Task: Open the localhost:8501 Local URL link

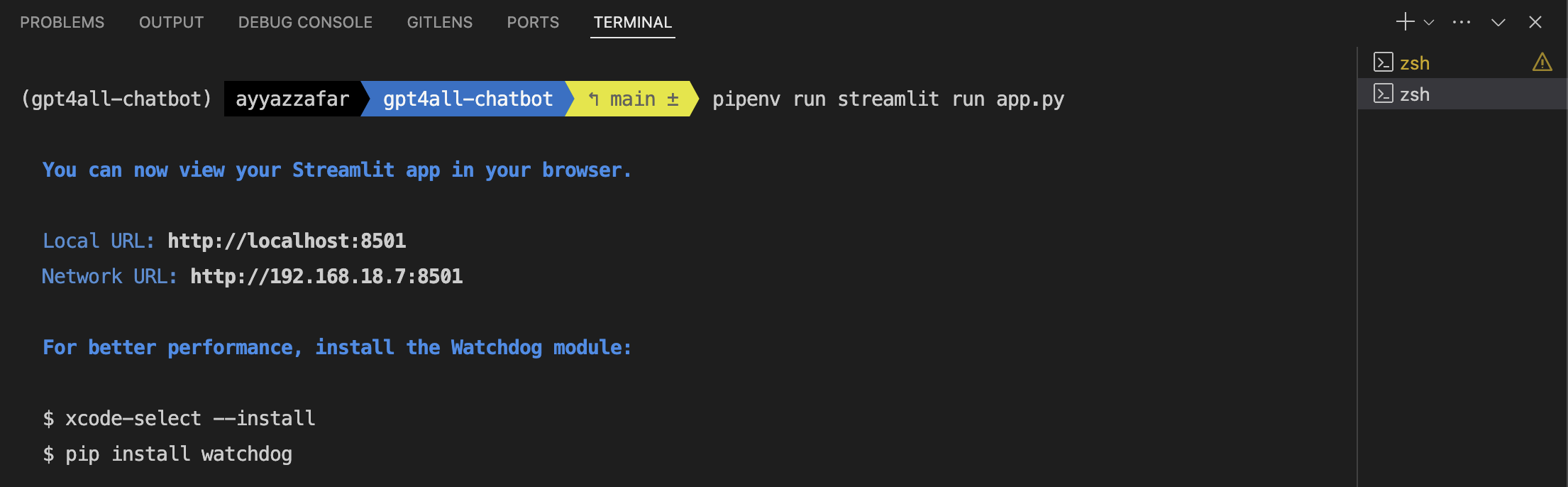Action: 287,241
